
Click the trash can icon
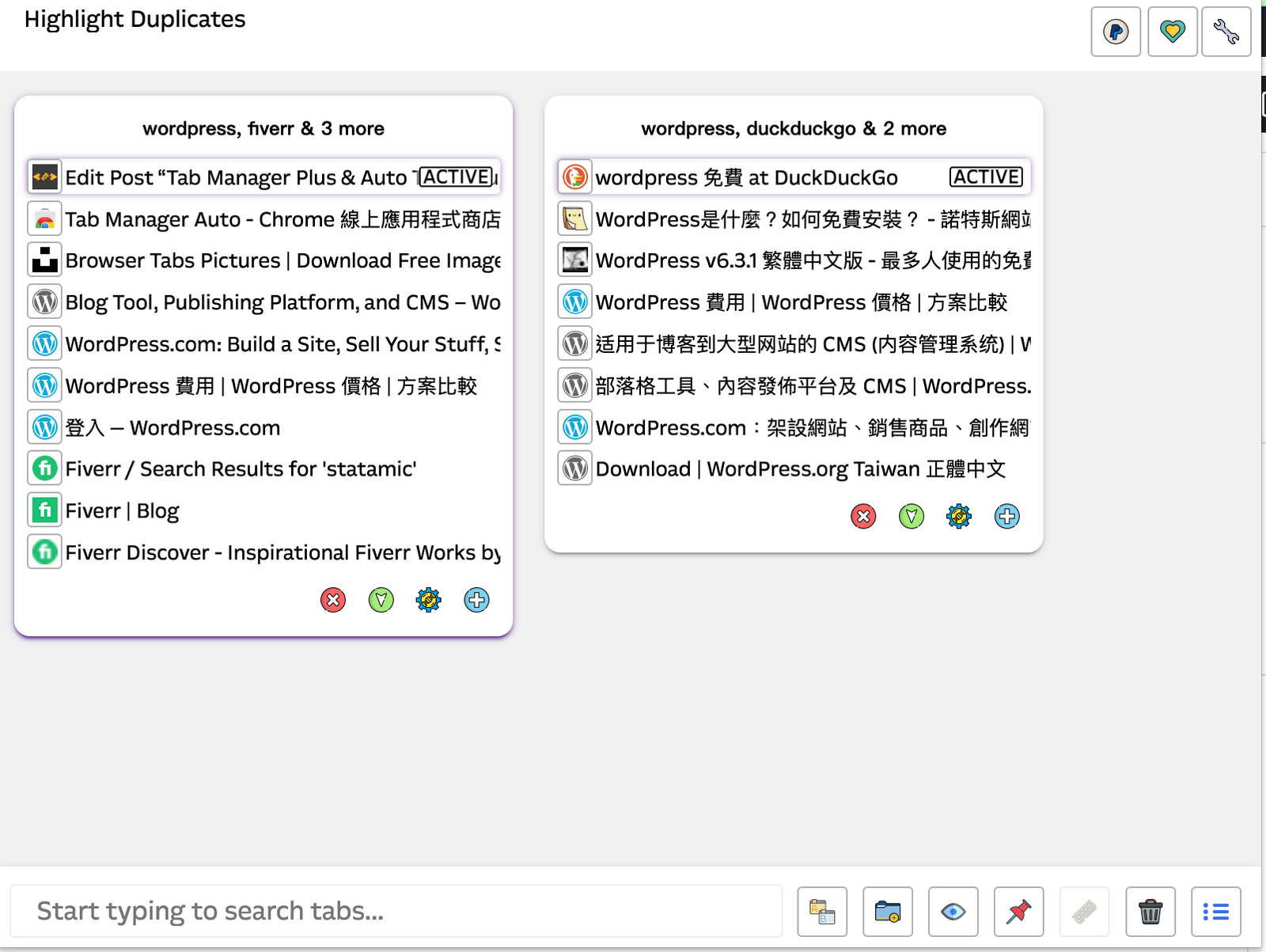pyautogui.click(x=1150, y=912)
